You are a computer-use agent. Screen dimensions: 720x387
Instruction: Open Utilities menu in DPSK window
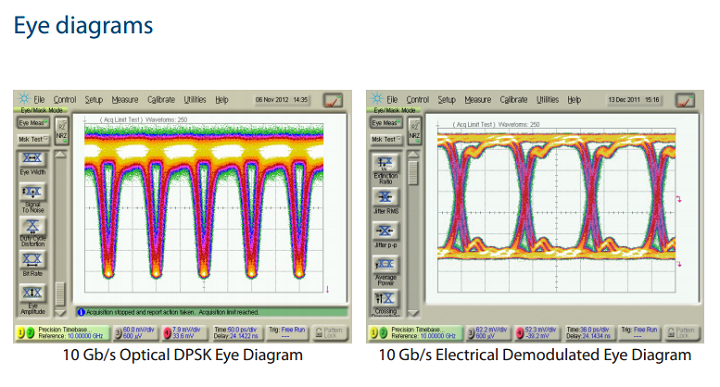tap(195, 100)
